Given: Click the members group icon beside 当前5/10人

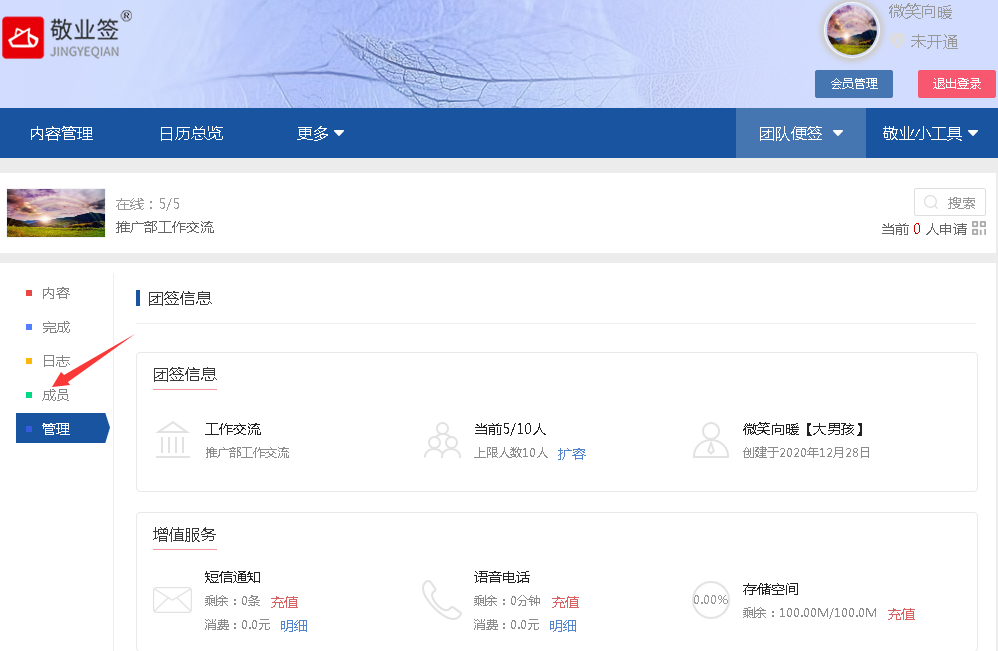Looking at the screenshot, I should pos(442,440).
